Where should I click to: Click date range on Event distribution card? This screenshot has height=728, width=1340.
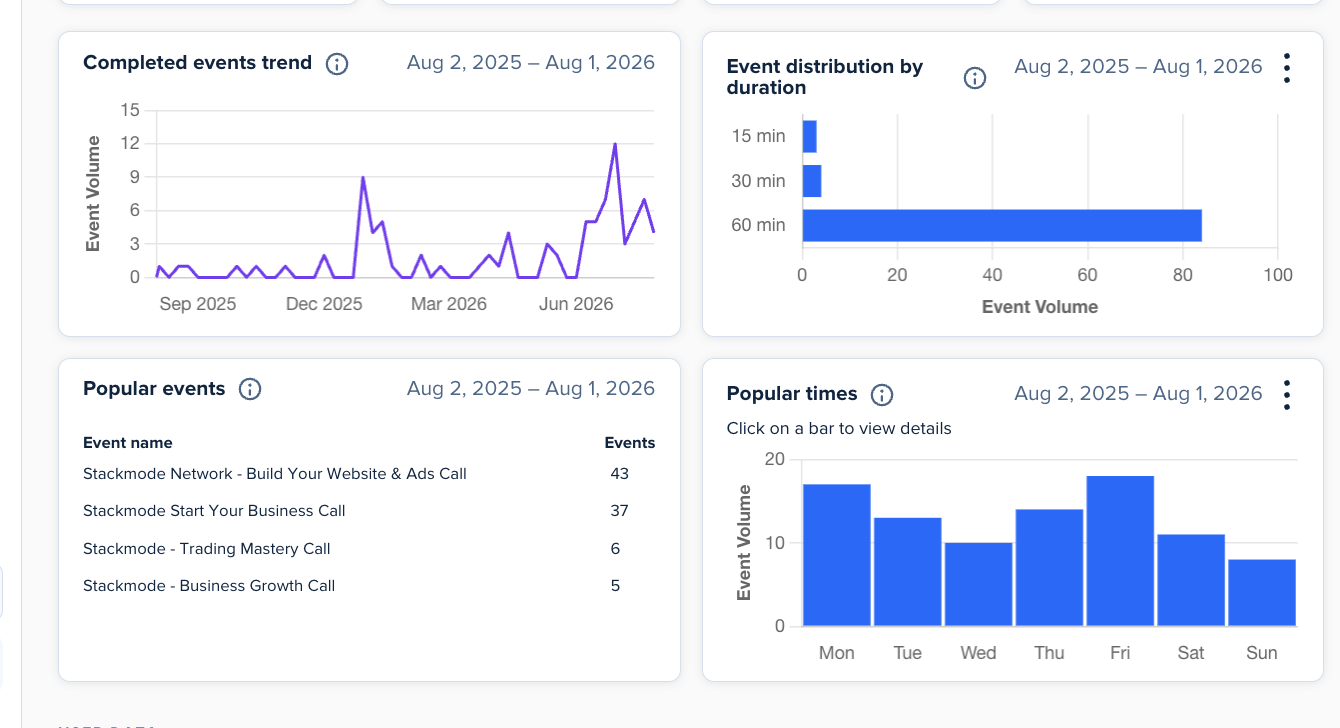[1138, 67]
